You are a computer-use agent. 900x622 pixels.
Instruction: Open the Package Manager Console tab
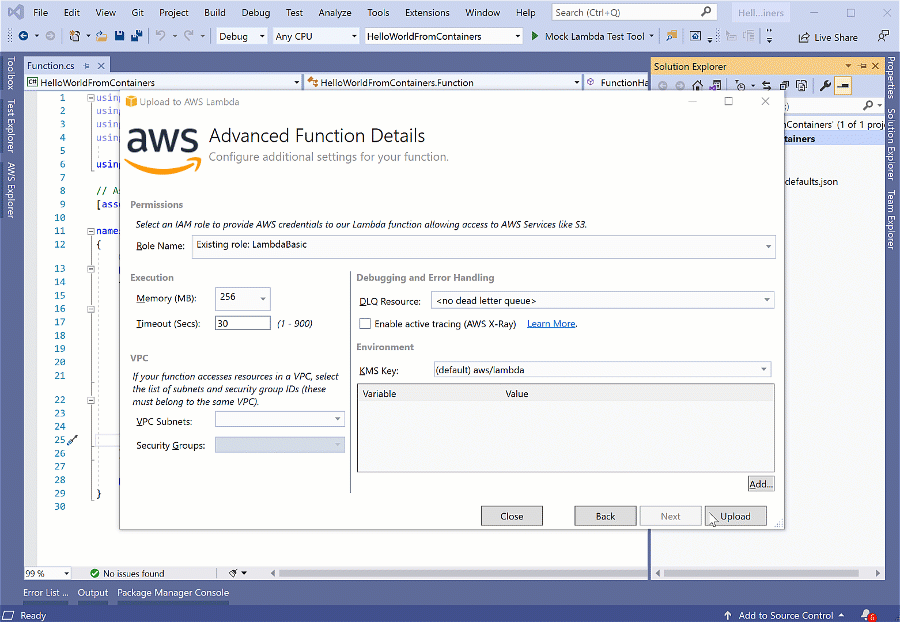[173, 593]
